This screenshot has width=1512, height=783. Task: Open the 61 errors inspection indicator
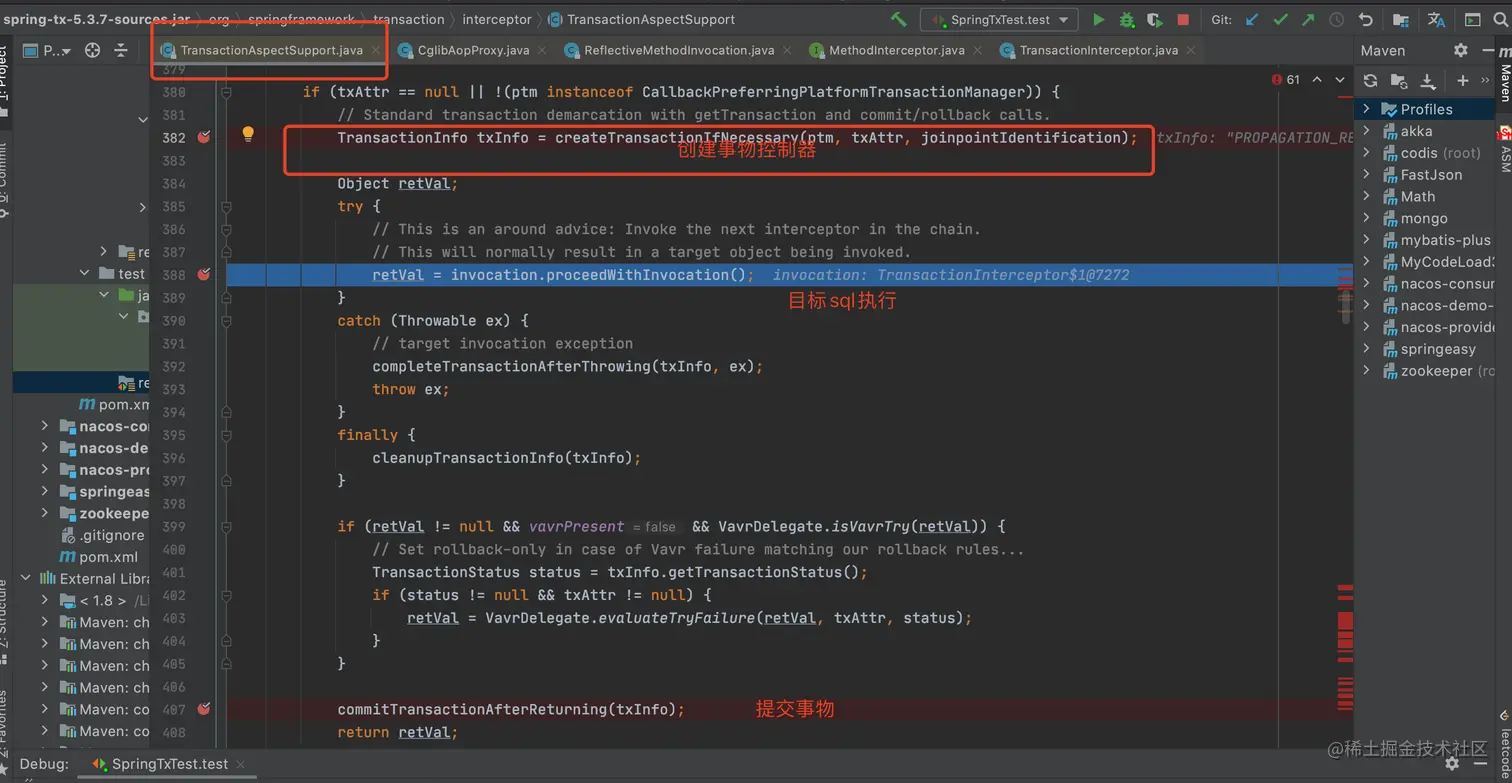pos(1286,80)
